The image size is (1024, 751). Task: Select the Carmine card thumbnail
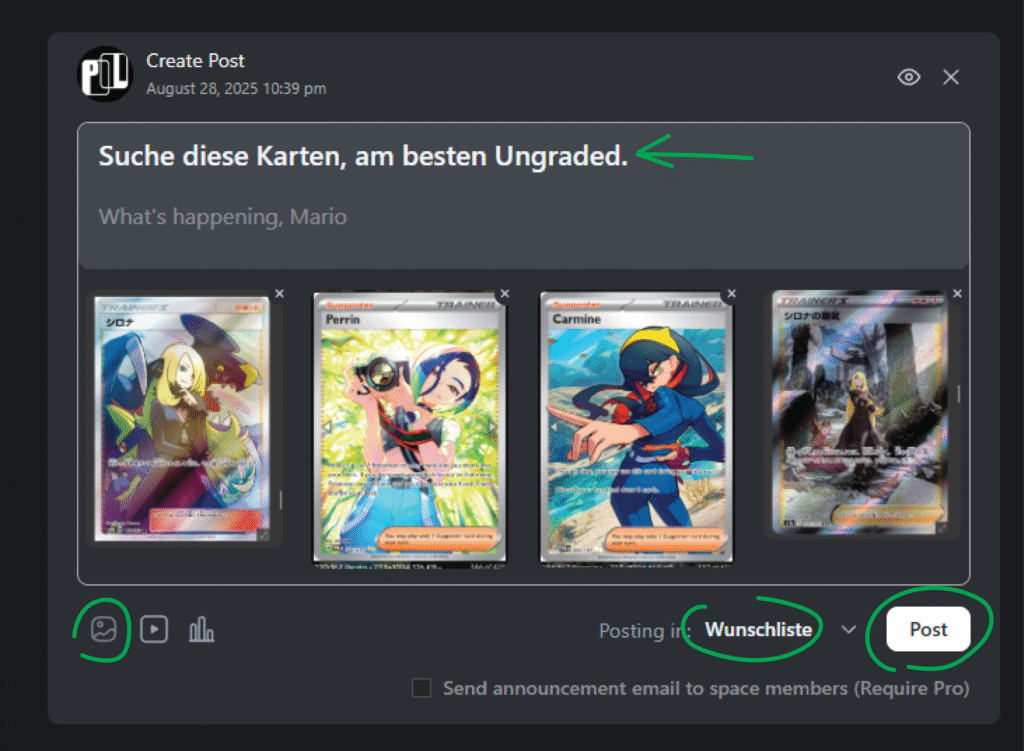636,427
